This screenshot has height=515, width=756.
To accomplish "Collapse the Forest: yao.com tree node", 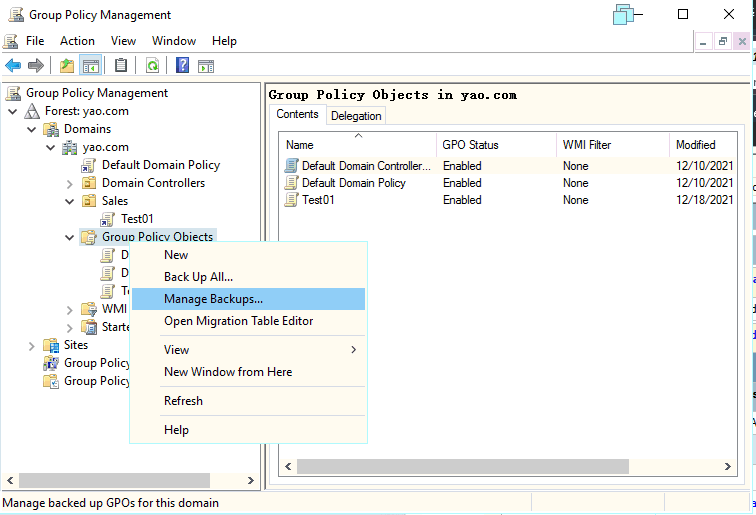I will pyautogui.click(x=13, y=111).
